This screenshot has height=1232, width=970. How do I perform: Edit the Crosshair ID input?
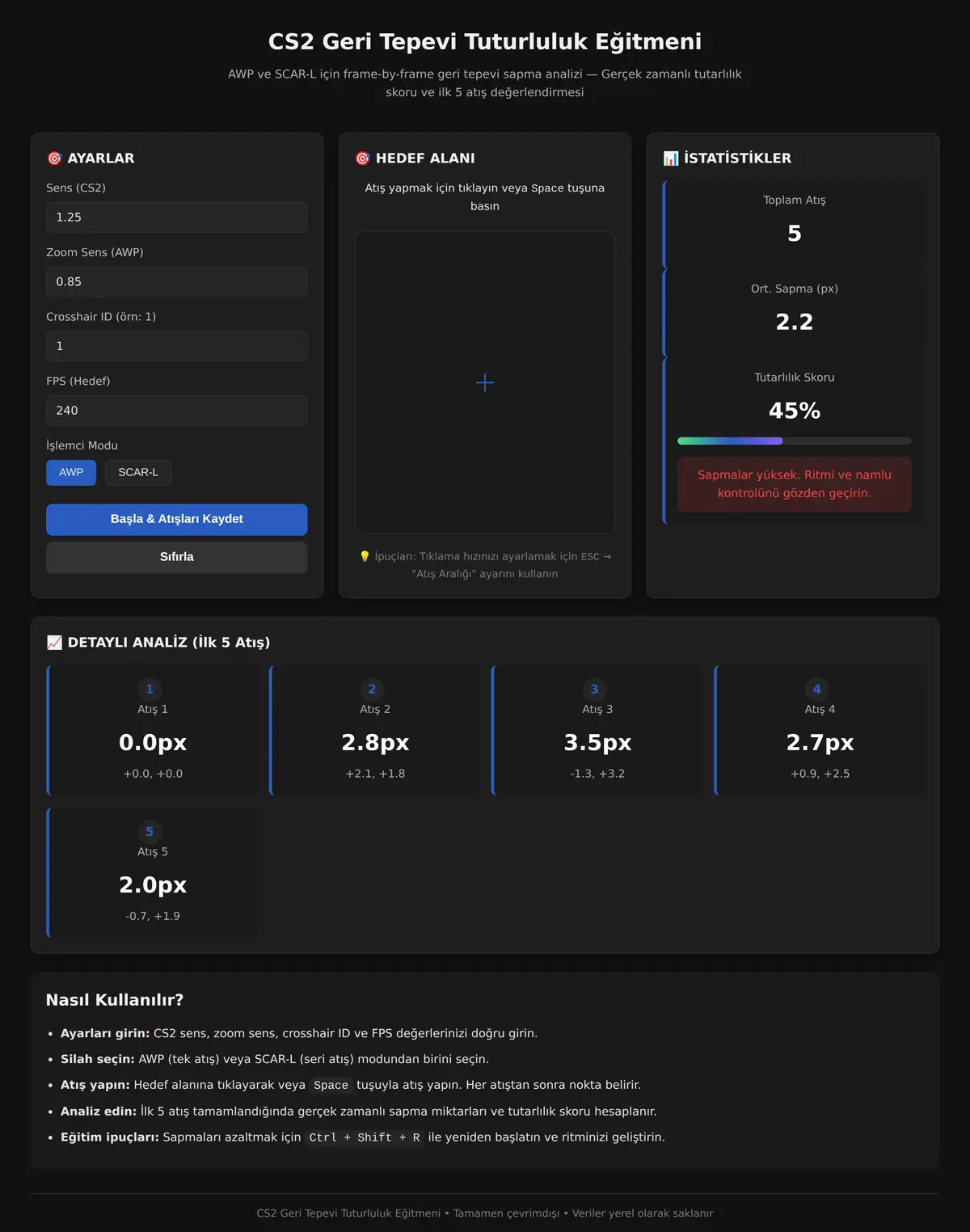coord(177,346)
